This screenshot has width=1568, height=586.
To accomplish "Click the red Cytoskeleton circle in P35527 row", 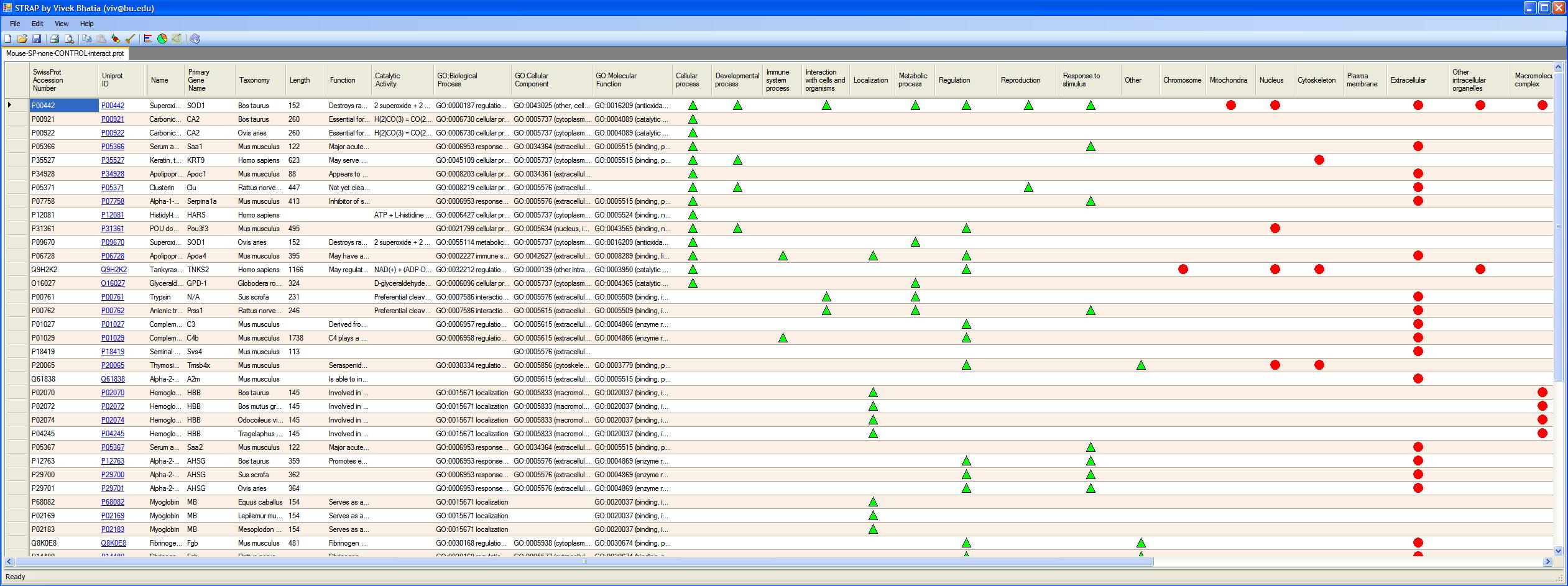I will (x=1319, y=160).
